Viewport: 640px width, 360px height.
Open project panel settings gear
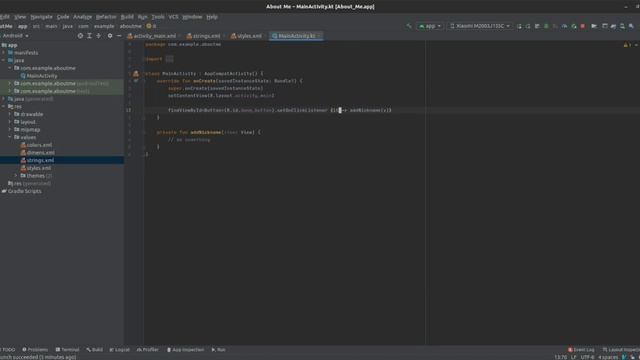coord(110,36)
